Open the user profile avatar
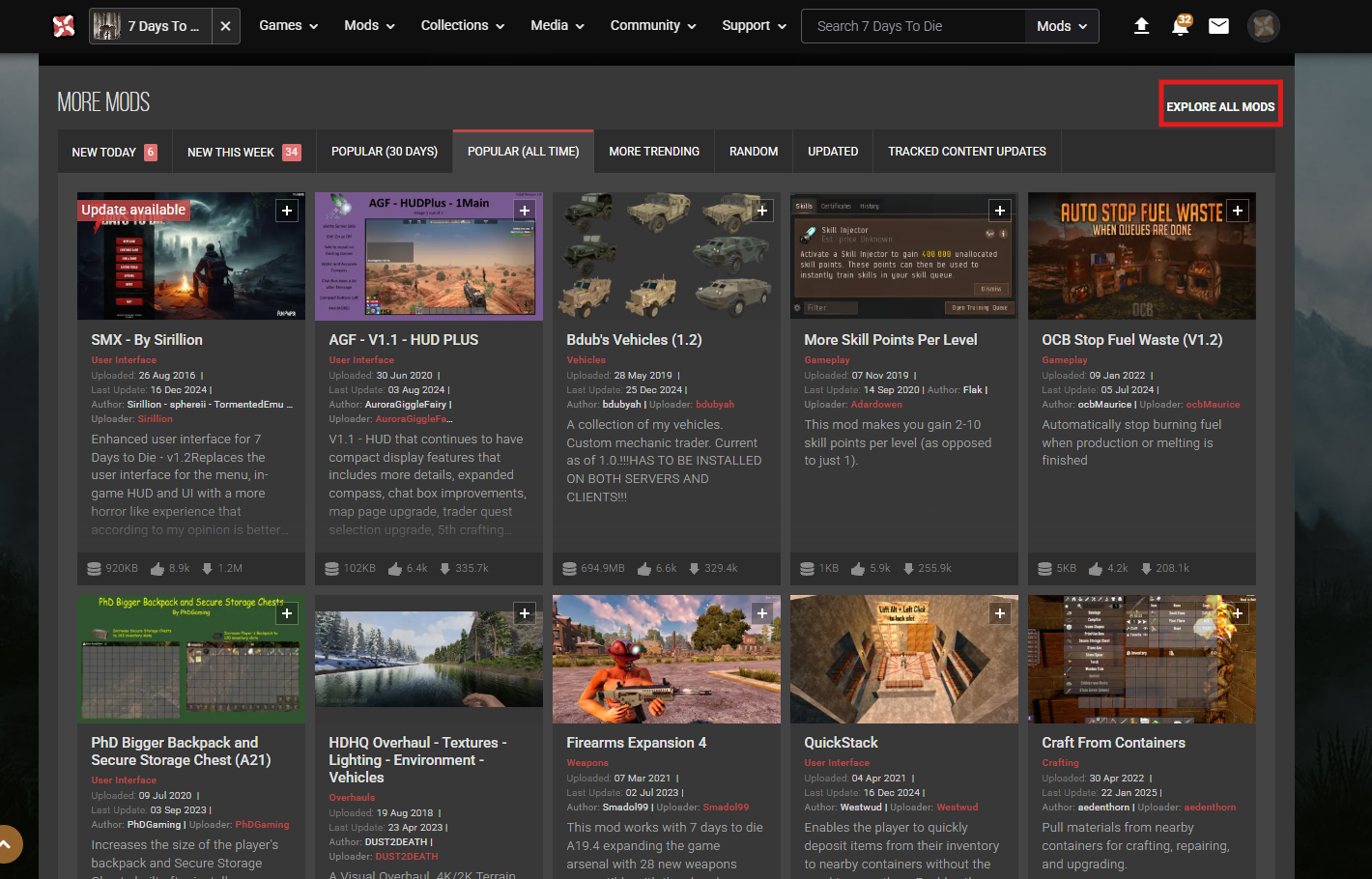 tap(1264, 26)
